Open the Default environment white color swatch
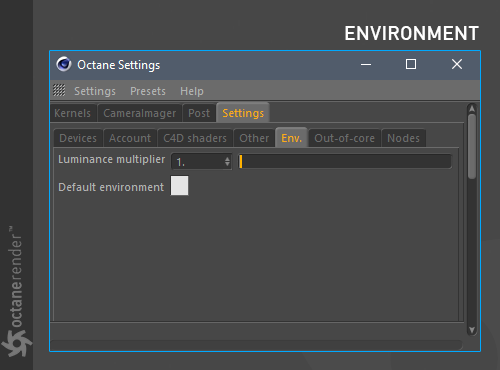 (x=179, y=186)
